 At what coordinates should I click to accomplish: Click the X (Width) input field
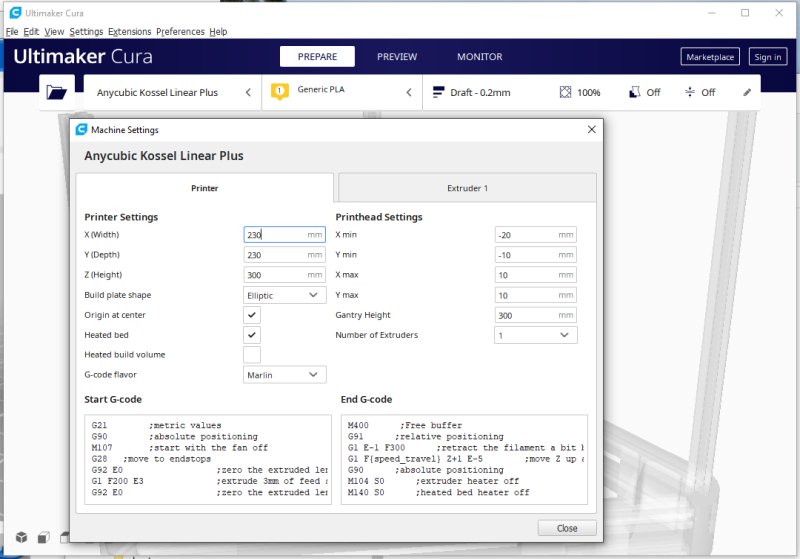point(285,235)
